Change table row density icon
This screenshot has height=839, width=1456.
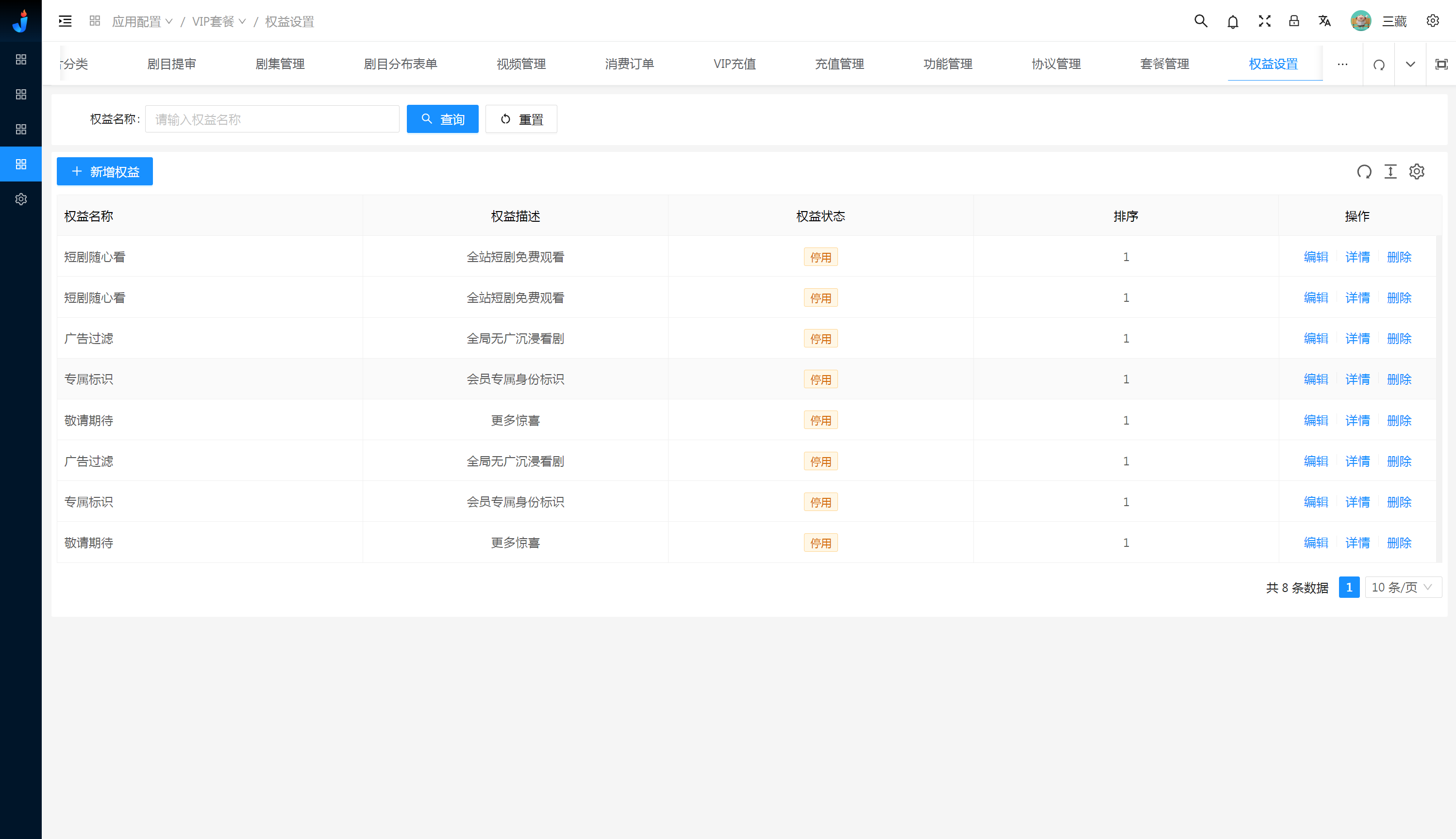(x=1390, y=172)
